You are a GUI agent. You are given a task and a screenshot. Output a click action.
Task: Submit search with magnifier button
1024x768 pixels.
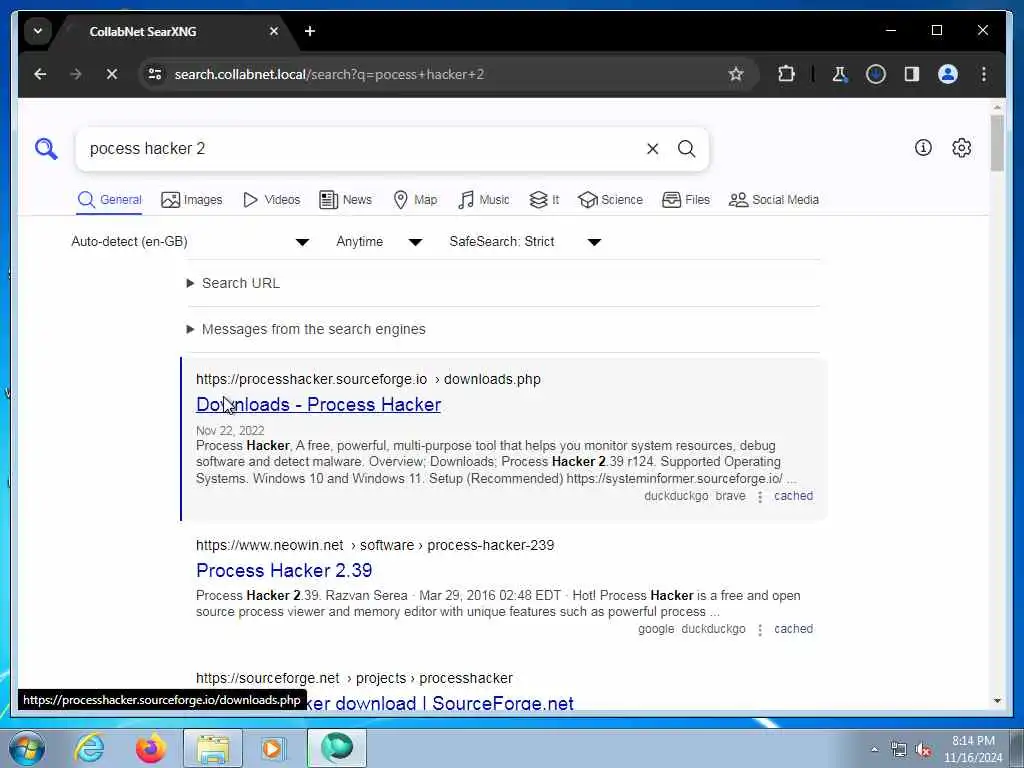686,149
